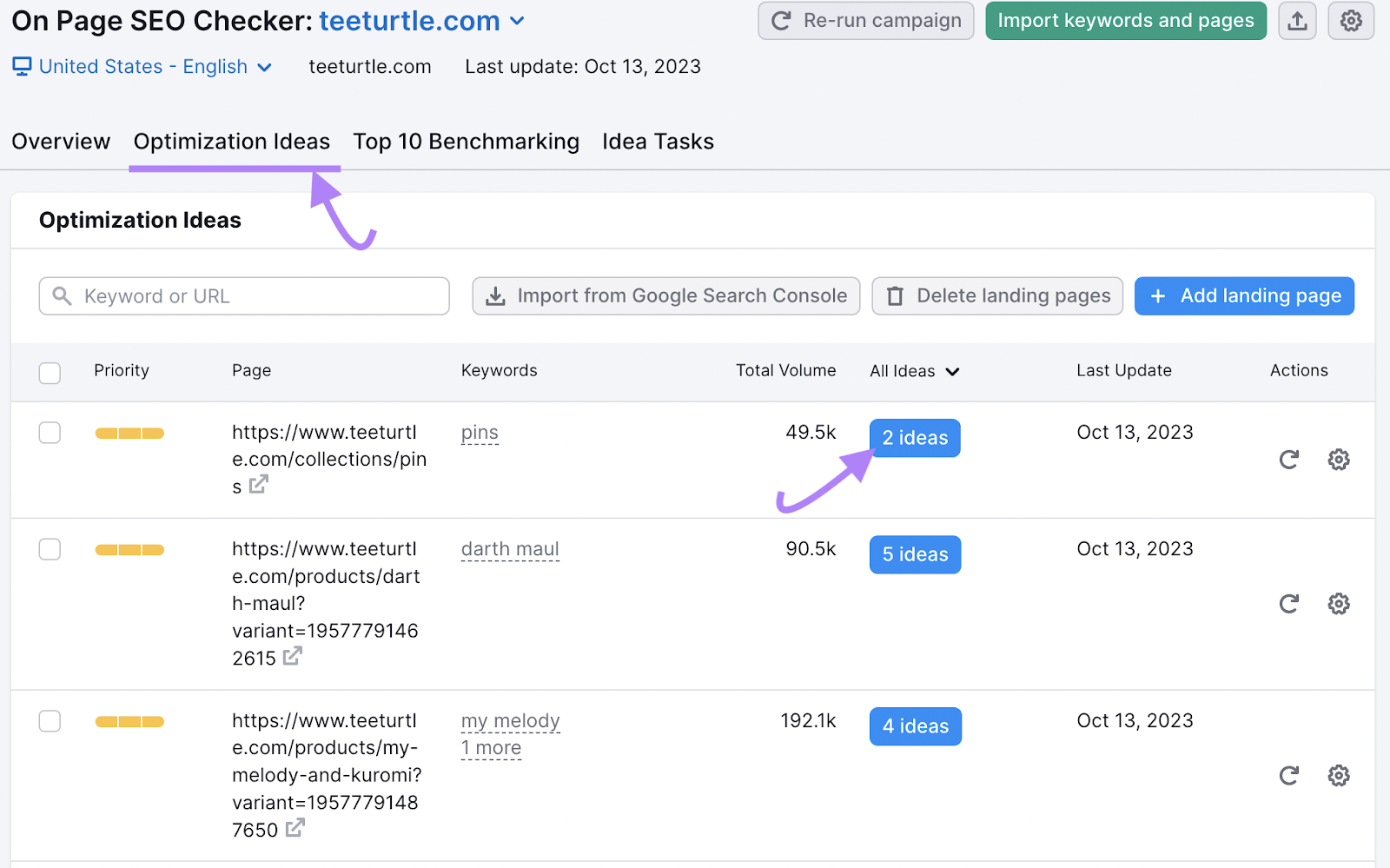This screenshot has width=1390, height=868.
Task: Open the United States - English location dropdown
Action: coord(142,66)
